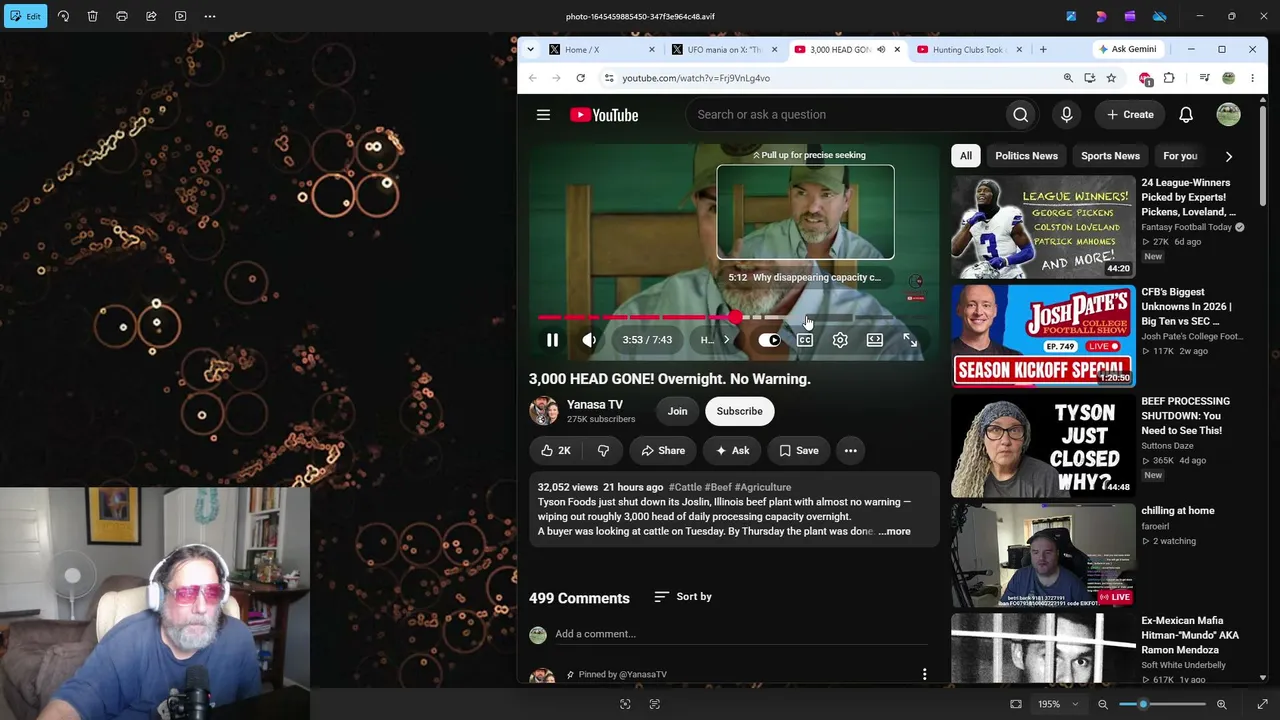1280x720 pixels.
Task: Open the photo viewer's three-dot more menu
Action: (210, 16)
